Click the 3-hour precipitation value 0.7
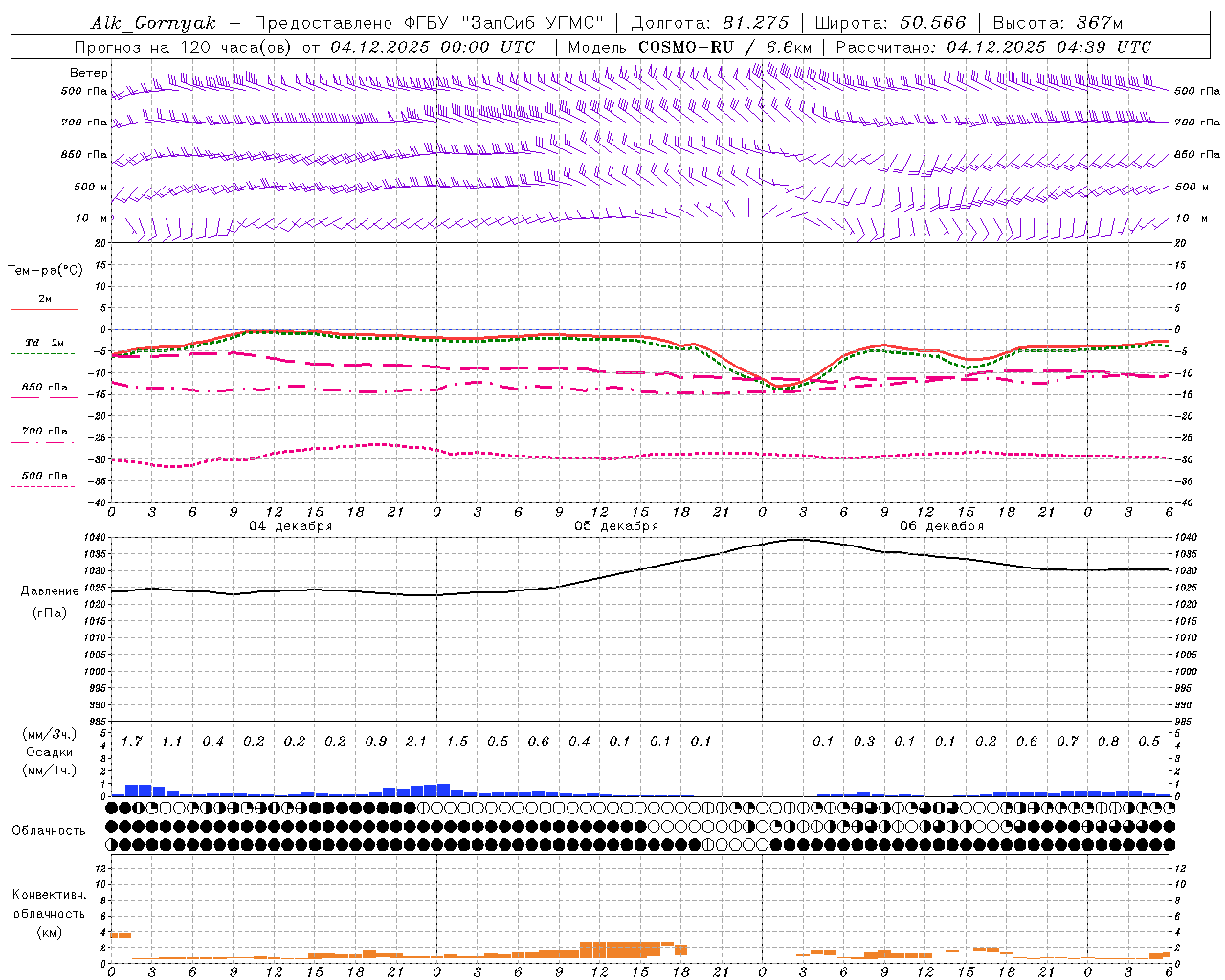Viewport: 1225px width, 980px height. (1068, 742)
